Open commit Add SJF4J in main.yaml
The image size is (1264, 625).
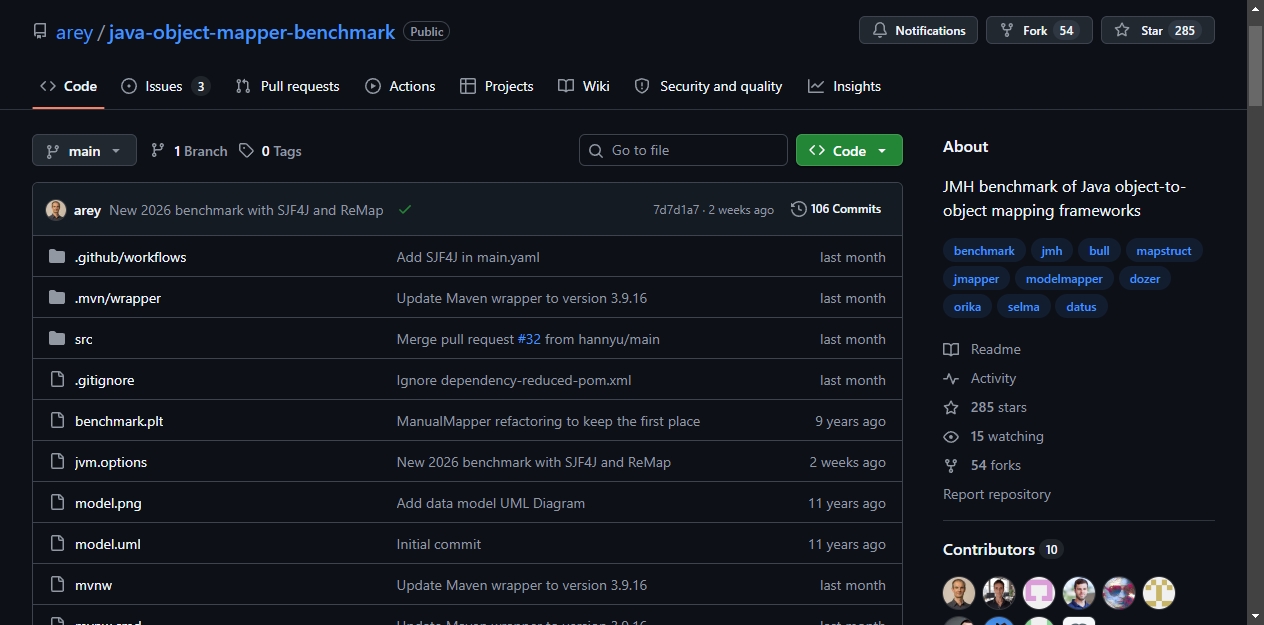click(468, 257)
